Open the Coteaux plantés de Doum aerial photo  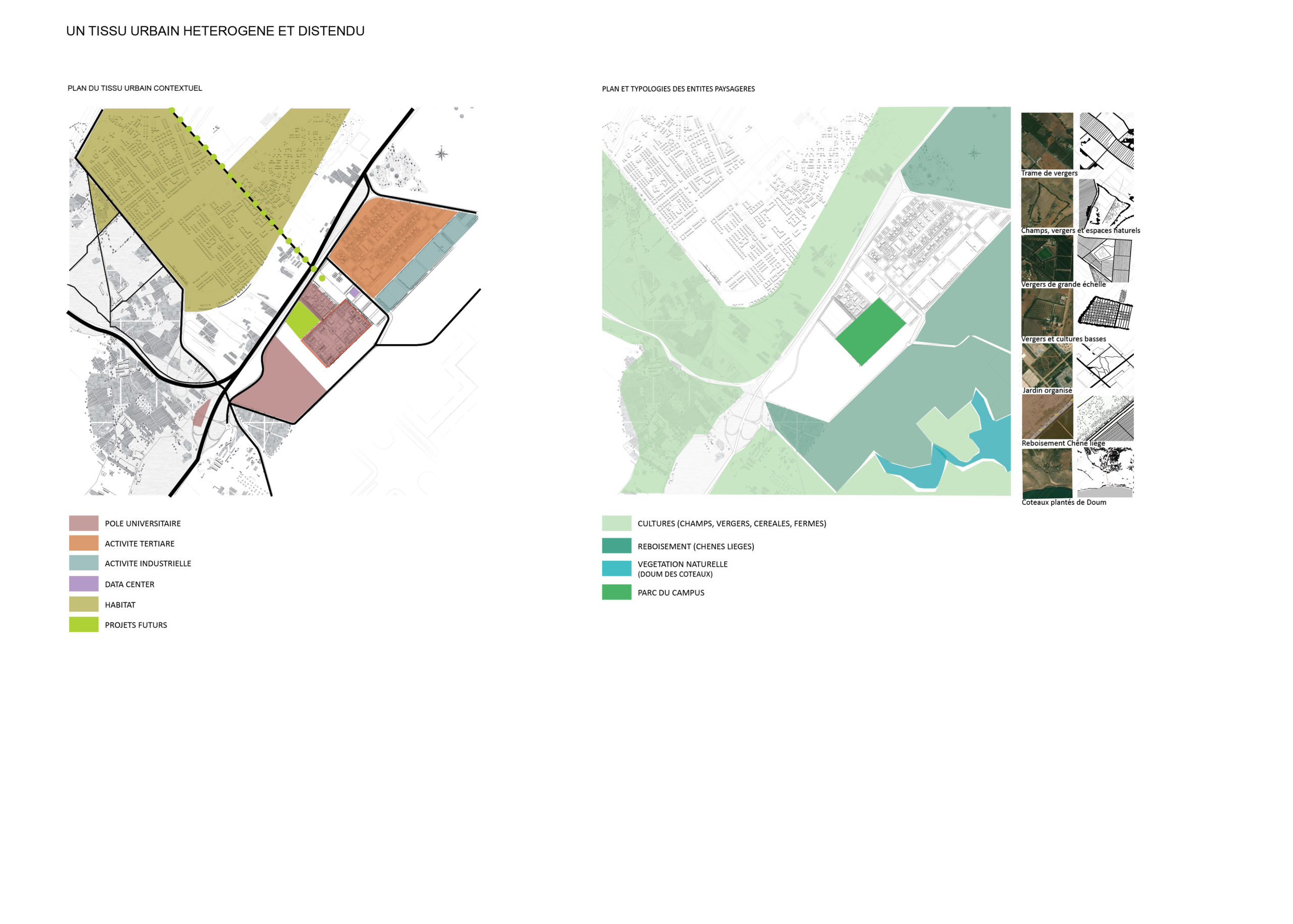tap(1047, 473)
